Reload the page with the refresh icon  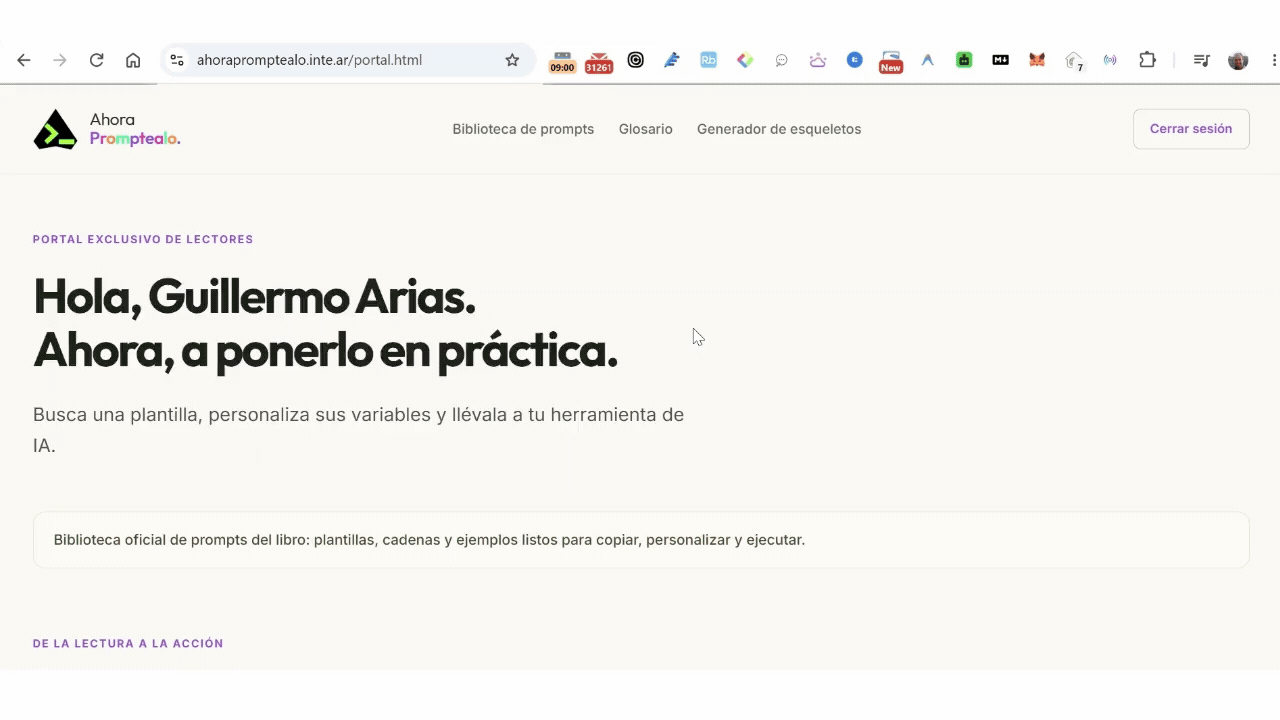point(97,60)
